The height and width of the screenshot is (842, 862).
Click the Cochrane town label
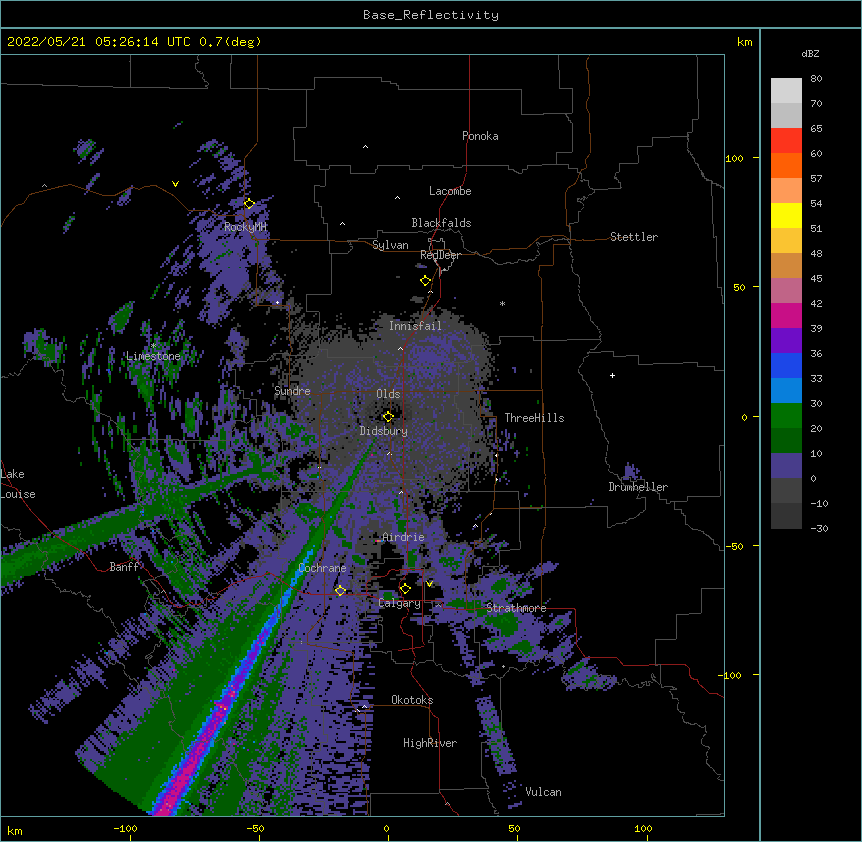tap(322, 568)
